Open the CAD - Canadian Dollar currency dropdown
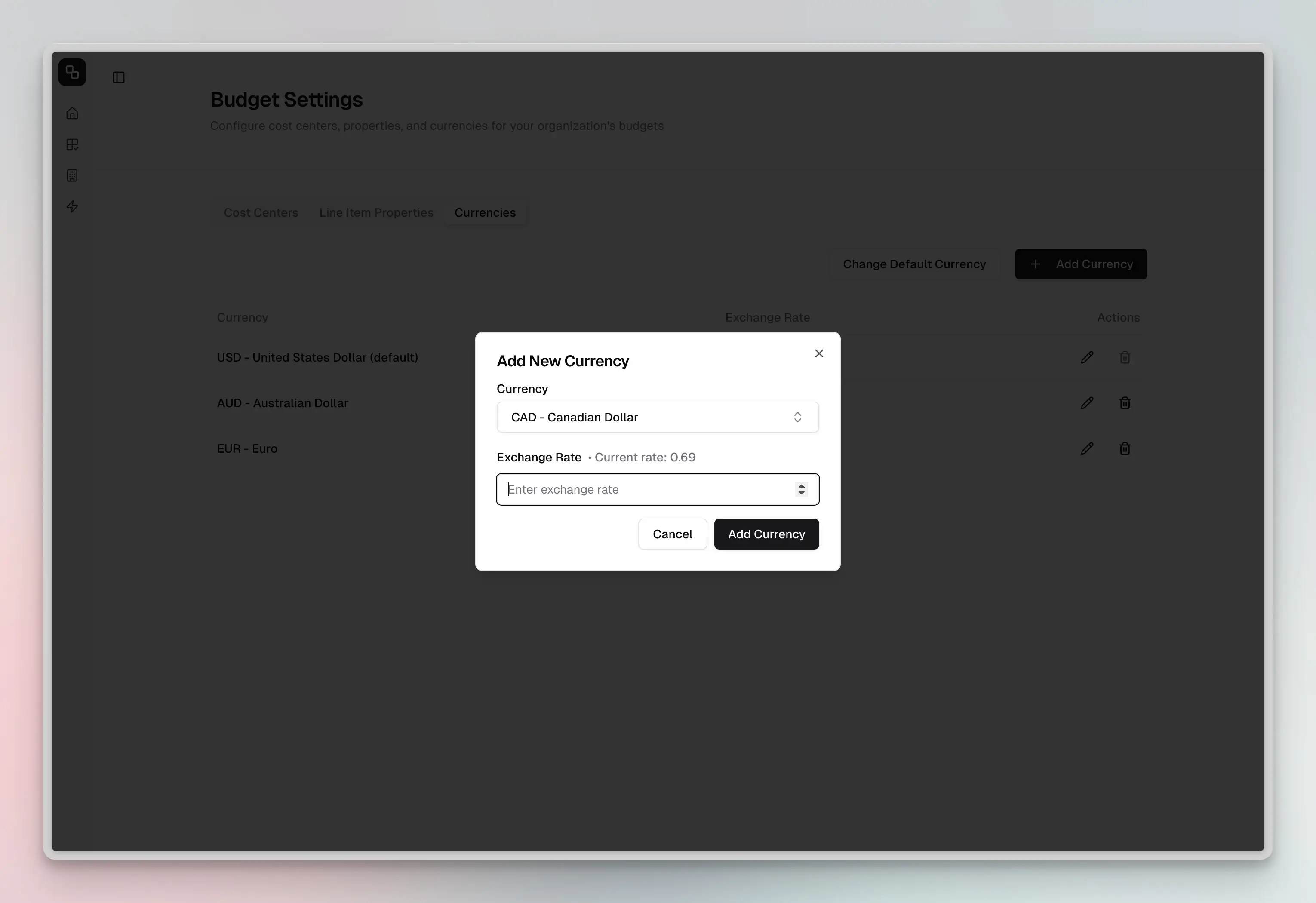Image resolution: width=1316 pixels, height=903 pixels. pyautogui.click(x=657, y=417)
